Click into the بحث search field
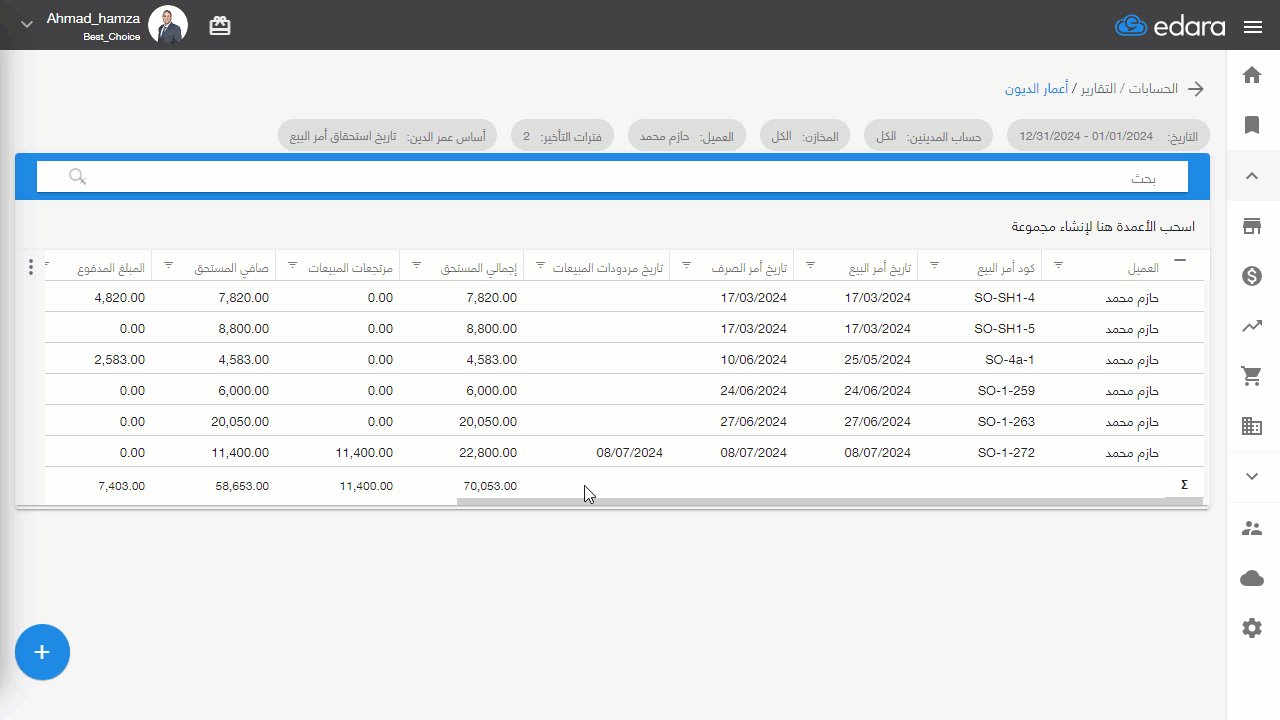The image size is (1280, 720). click(612, 177)
